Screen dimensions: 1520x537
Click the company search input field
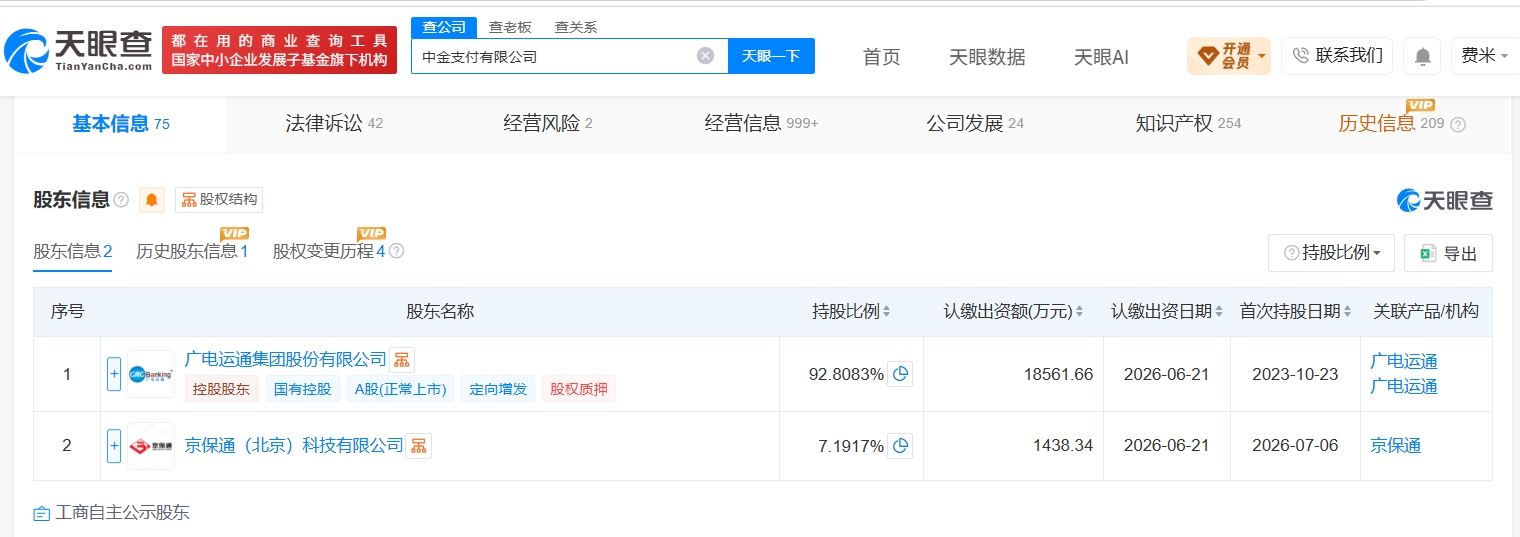tap(555, 56)
